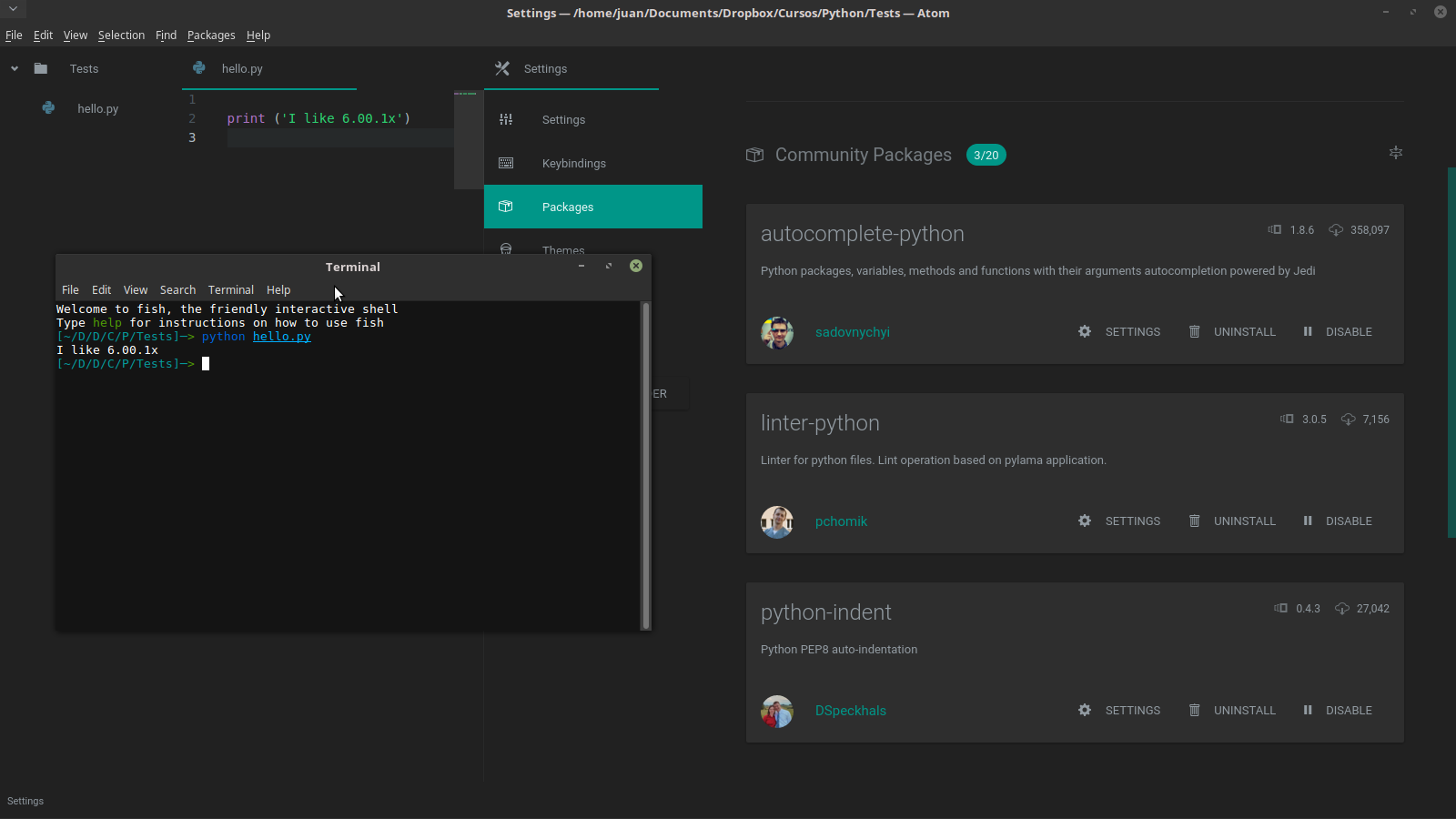Open python-indent SETTINGS button
1456x819 pixels.
tap(1119, 711)
